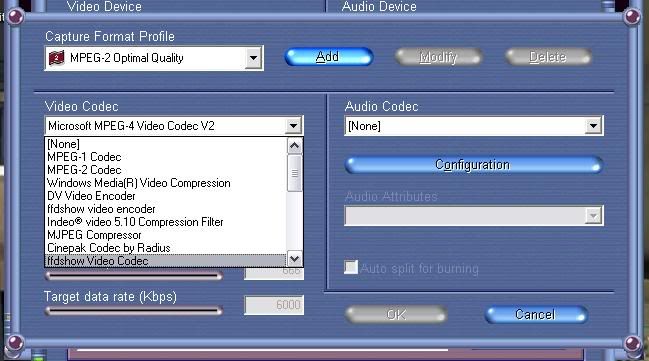Collapse the Video Codec dropdown arrow
The image size is (649, 361).
(293, 125)
